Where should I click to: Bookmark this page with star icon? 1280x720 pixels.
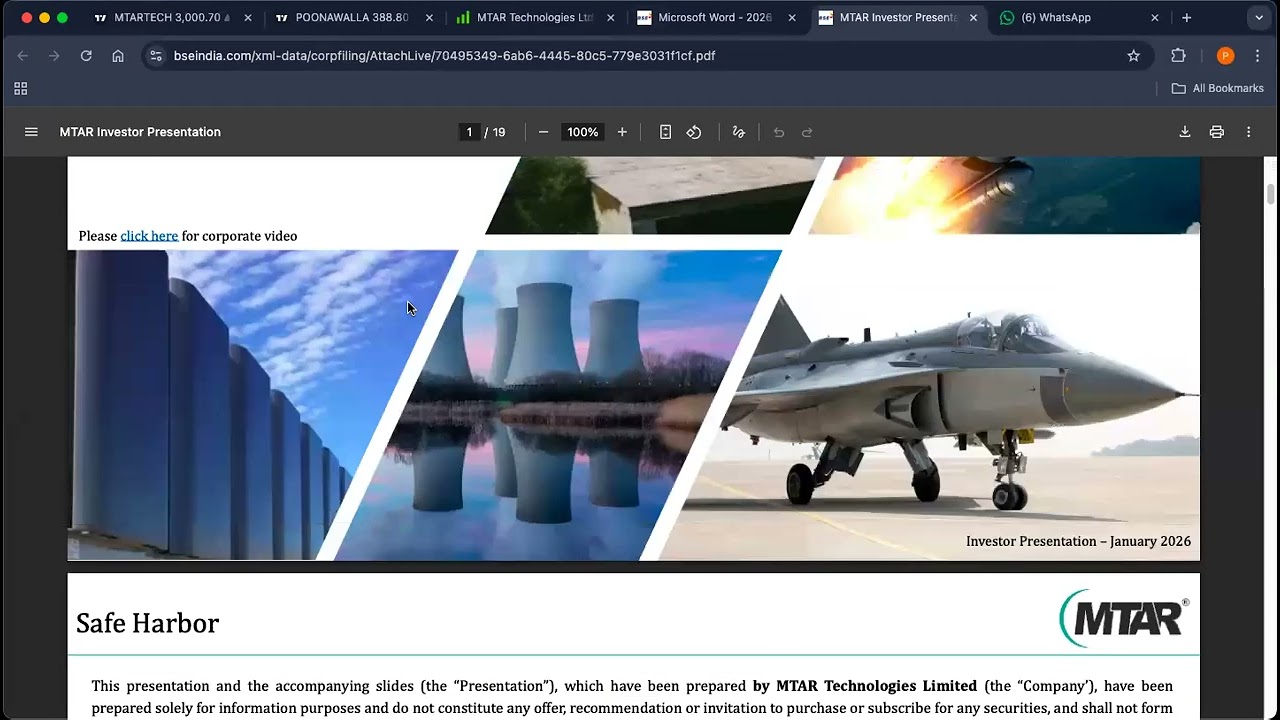1133,56
